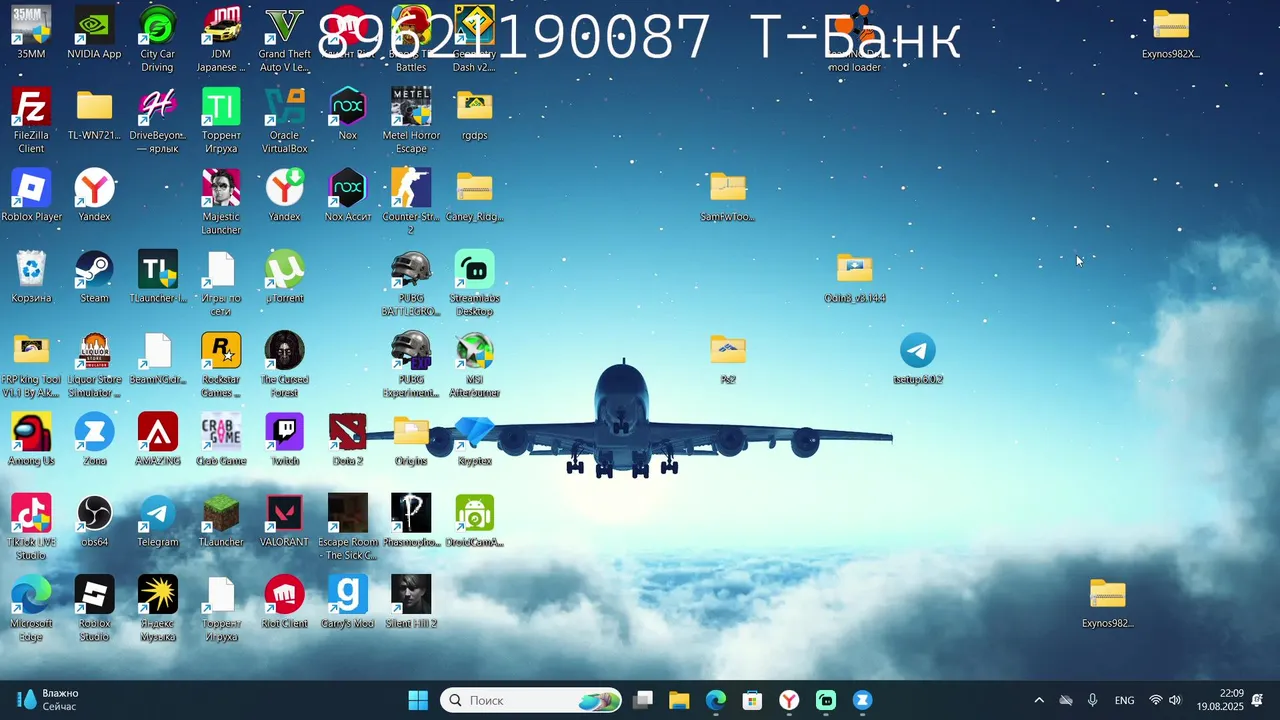Viewport: 1280px width, 720px height.
Task: Open obs64 shortcut
Action: coord(94,521)
